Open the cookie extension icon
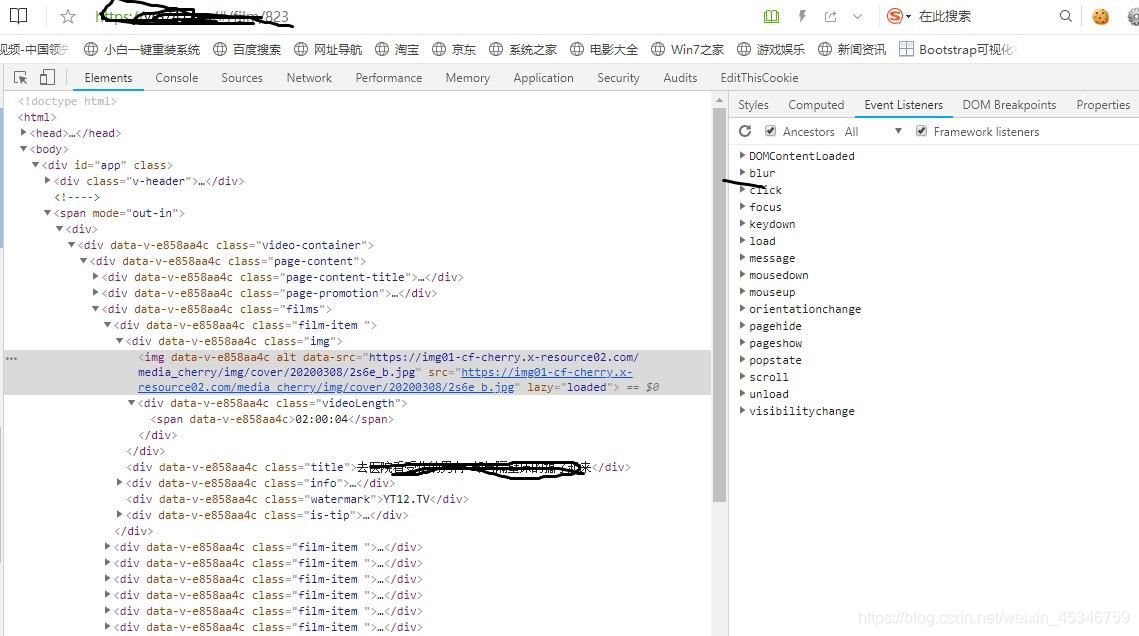Image resolution: width=1139 pixels, height=636 pixels. [1101, 17]
